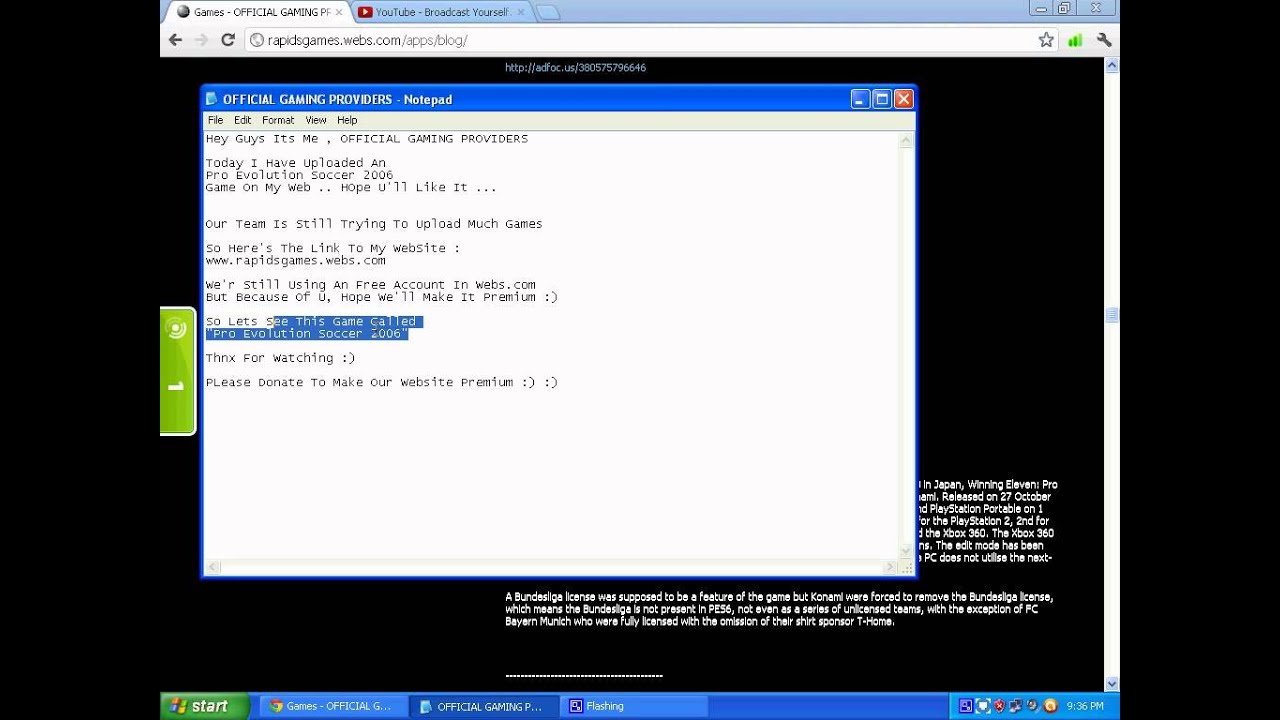Click the green signal bars extension icon
The image size is (1280, 720).
[x=1075, y=40]
